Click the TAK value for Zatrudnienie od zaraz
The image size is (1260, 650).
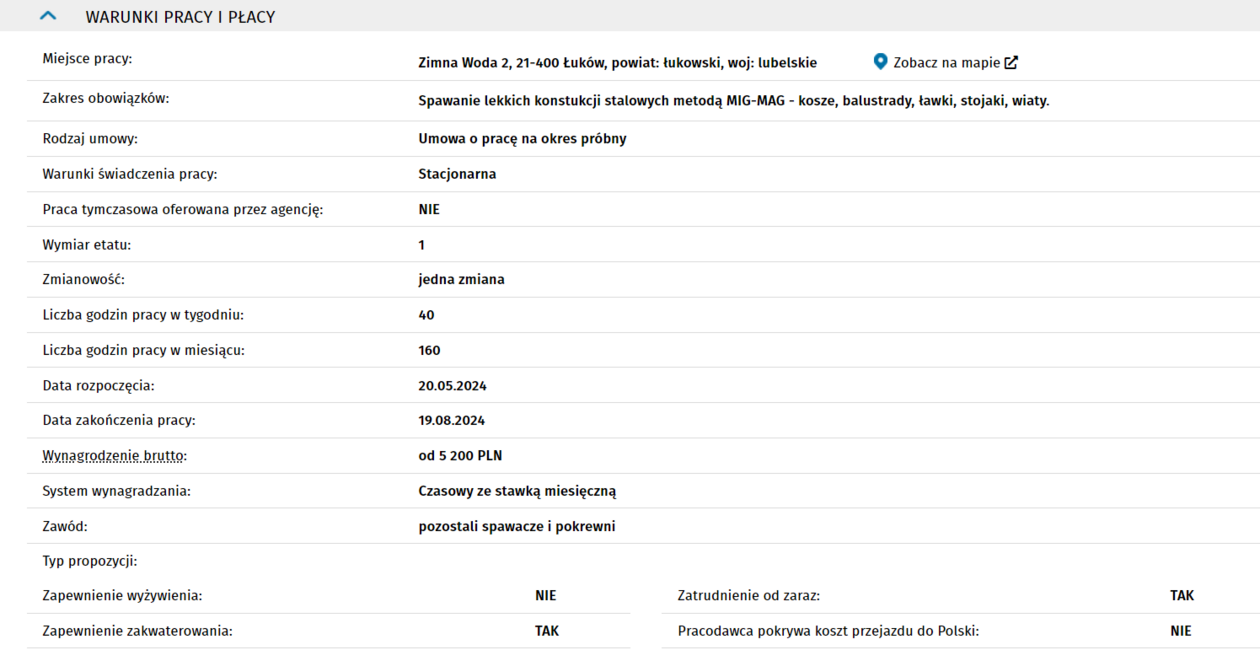[x=1181, y=596]
